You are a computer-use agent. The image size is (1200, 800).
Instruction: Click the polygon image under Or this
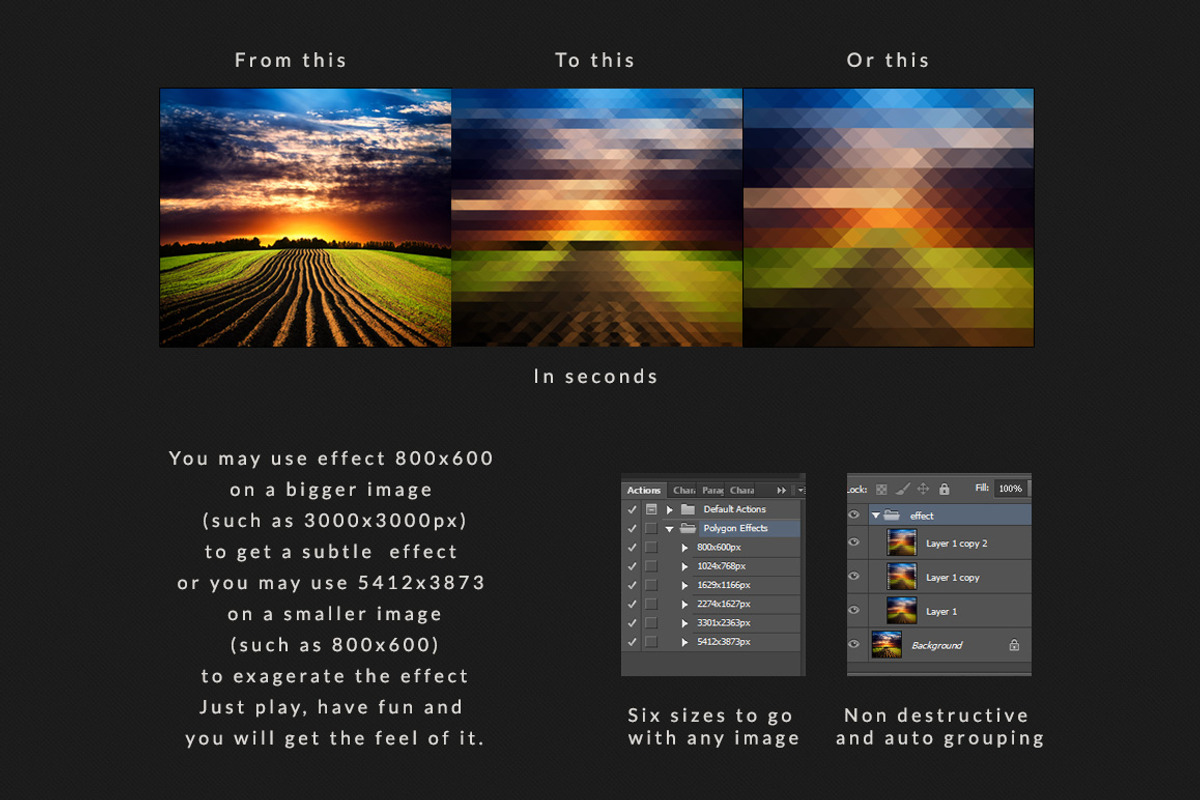point(888,217)
